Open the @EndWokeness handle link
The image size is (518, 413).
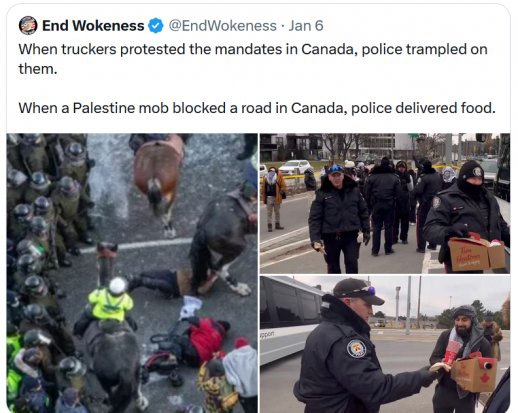[223, 26]
